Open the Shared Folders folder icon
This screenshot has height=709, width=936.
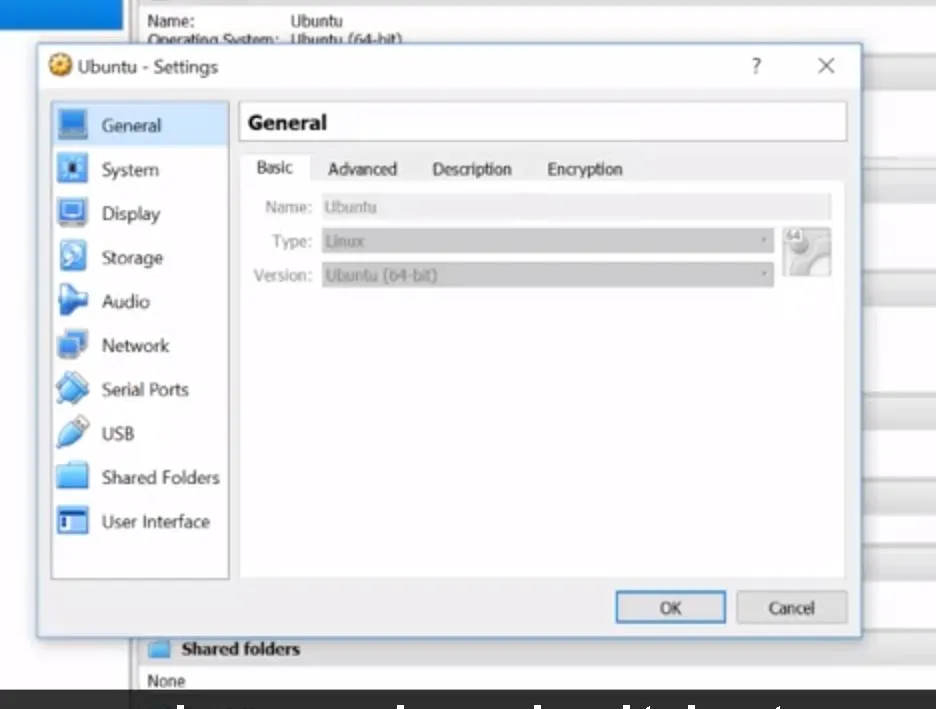click(73, 476)
